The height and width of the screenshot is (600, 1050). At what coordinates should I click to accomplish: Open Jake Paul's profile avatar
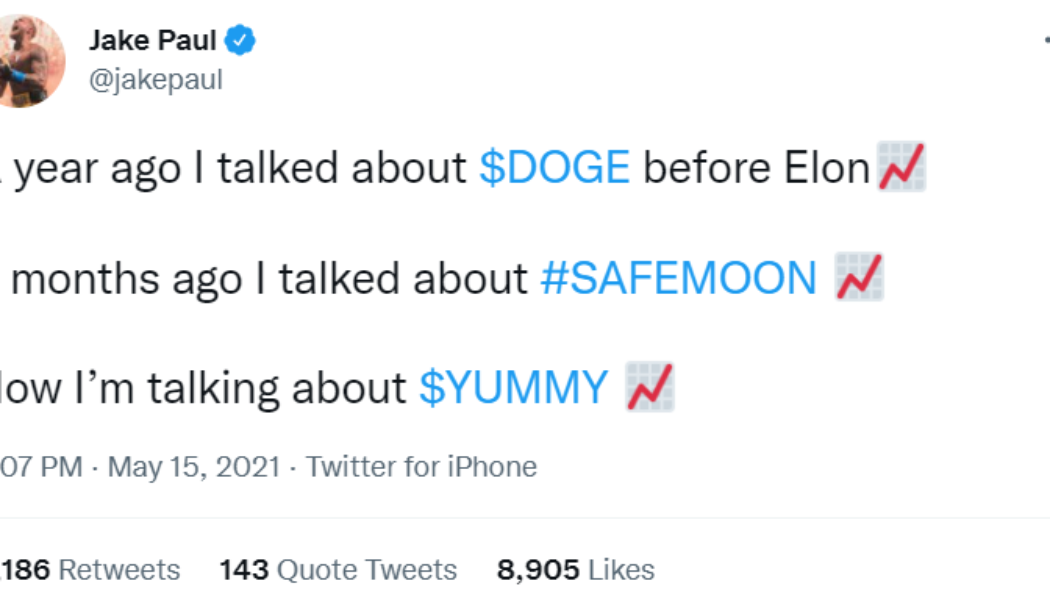pos(29,60)
